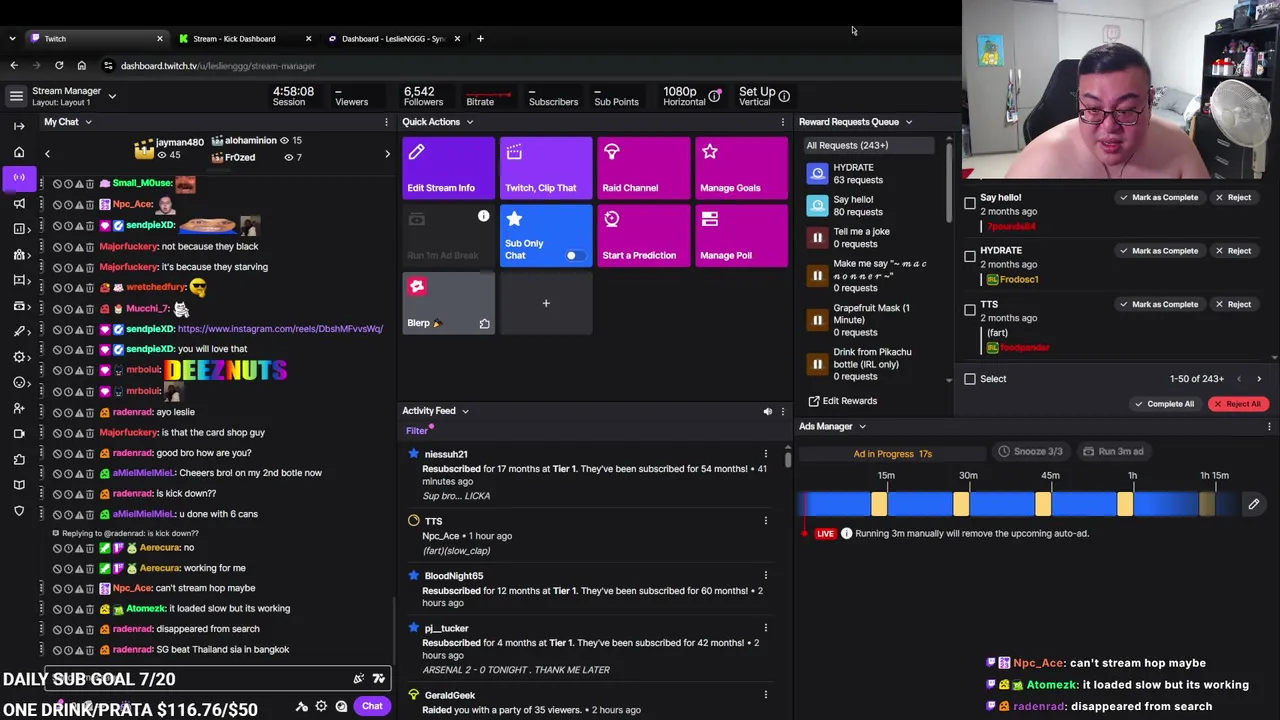Click the info icon next to 1080p Horizontal

tap(714, 96)
